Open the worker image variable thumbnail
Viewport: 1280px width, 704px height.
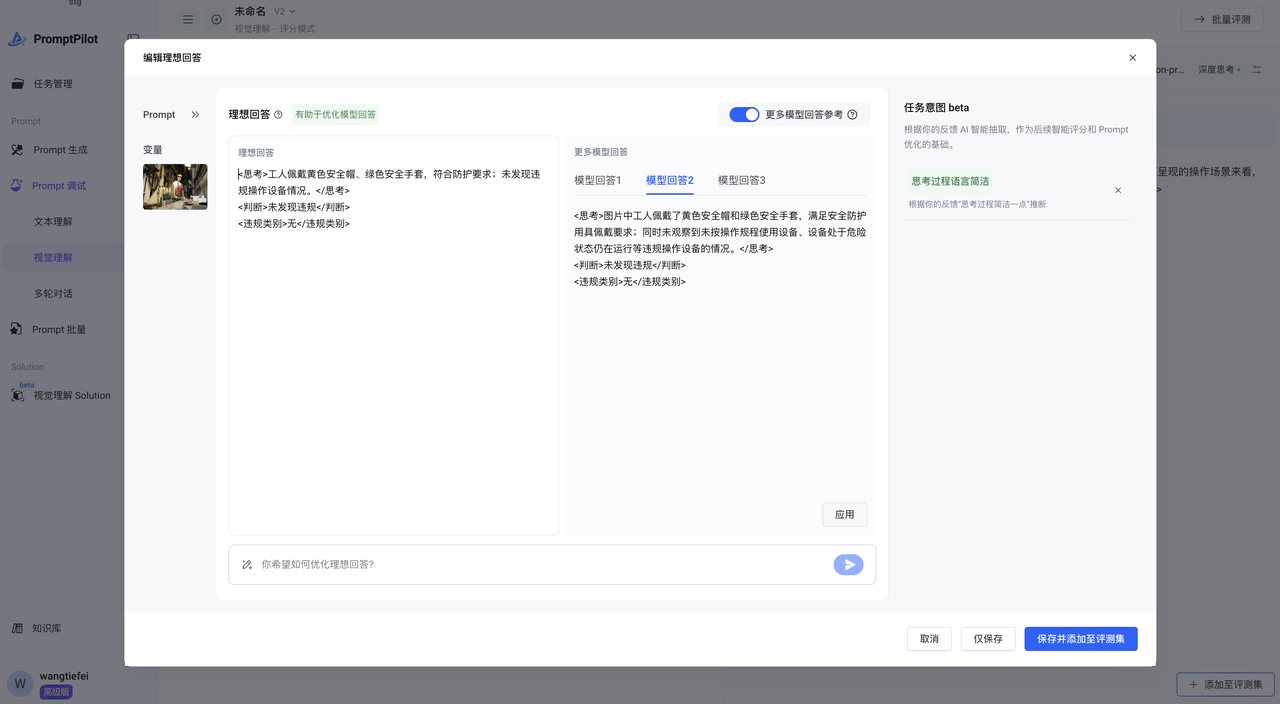click(x=175, y=187)
